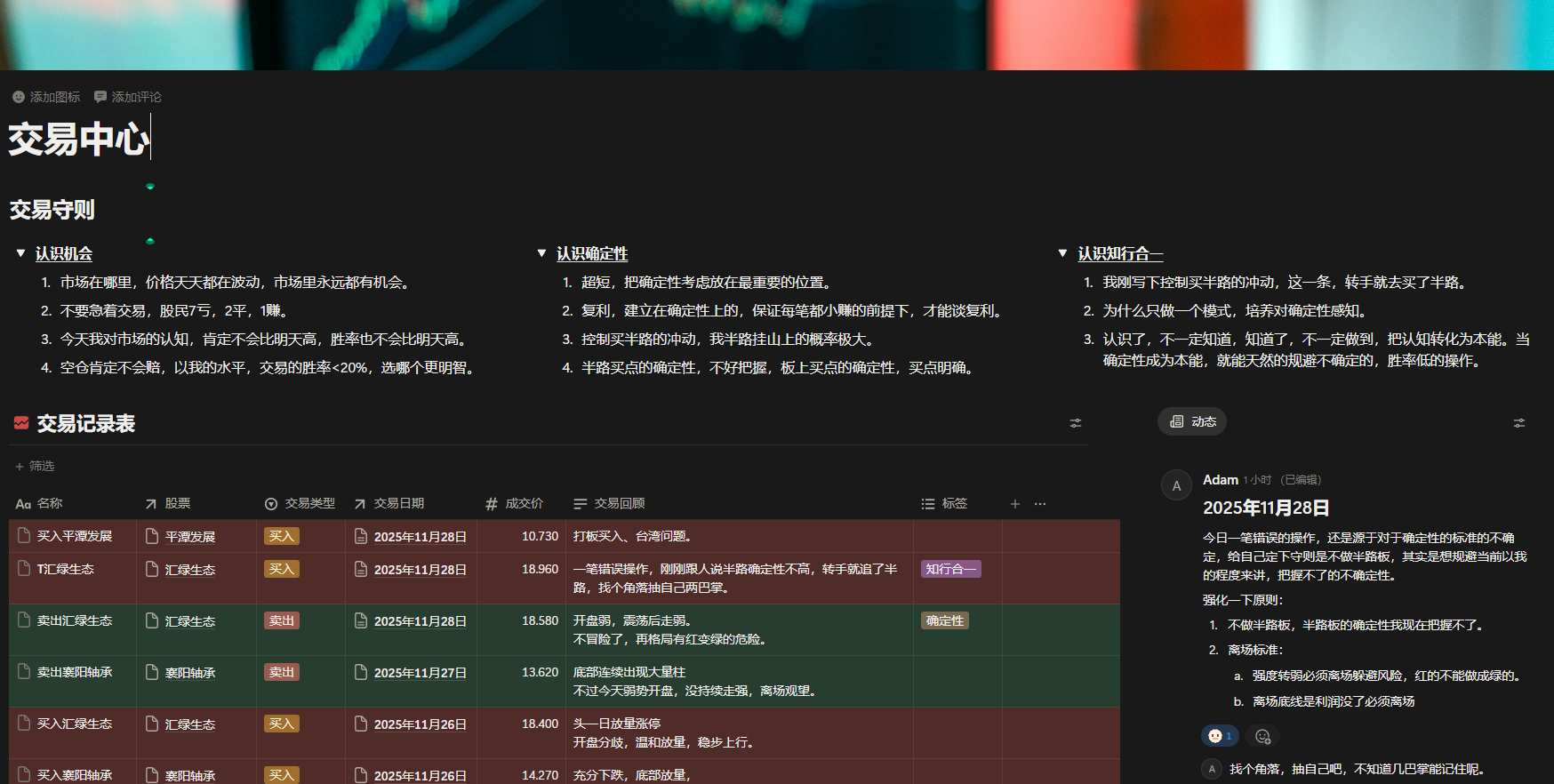1554x784 pixels.
Task: Click the existing emoji reaction with count 1
Action: pyautogui.click(x=1220, y=736)
